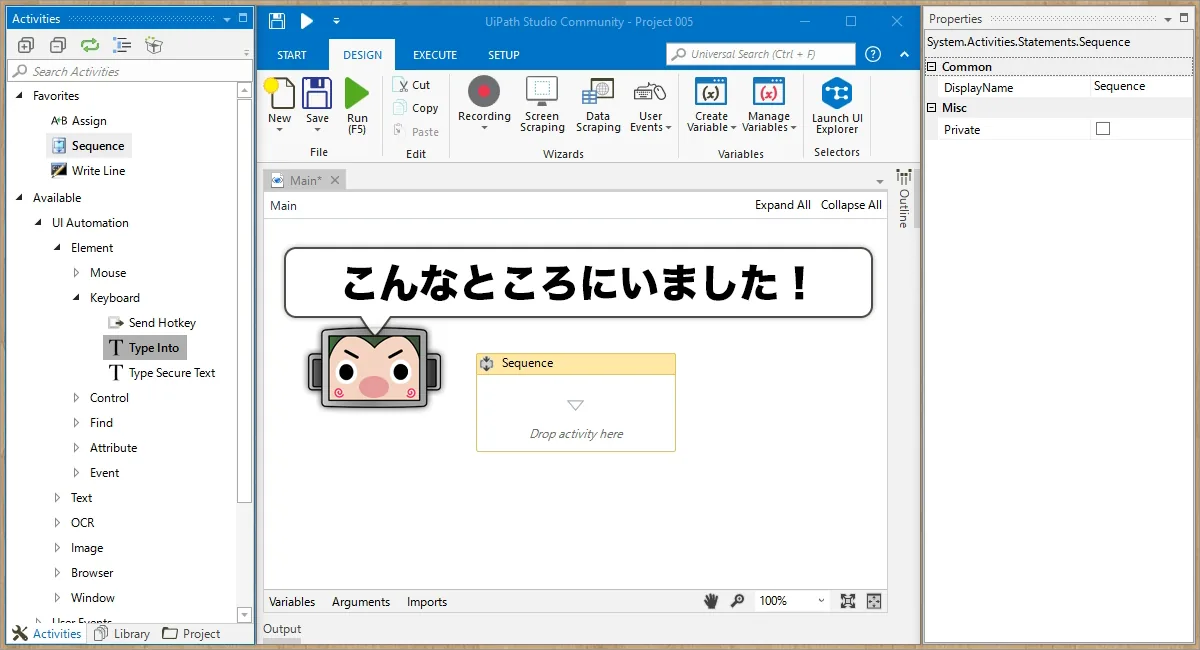Open Help with the question mark icon
The height and width of the screenshot is (650, 1200).
pos(873,54)
